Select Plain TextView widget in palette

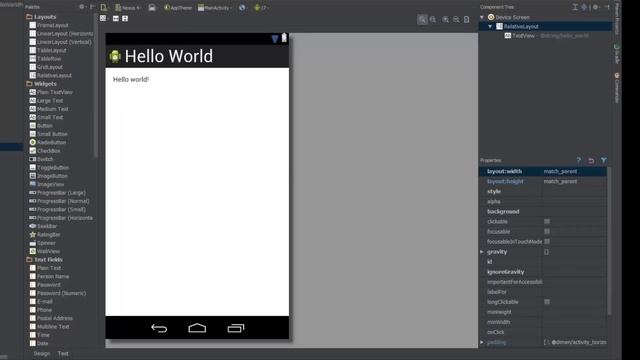pos(51,92)
